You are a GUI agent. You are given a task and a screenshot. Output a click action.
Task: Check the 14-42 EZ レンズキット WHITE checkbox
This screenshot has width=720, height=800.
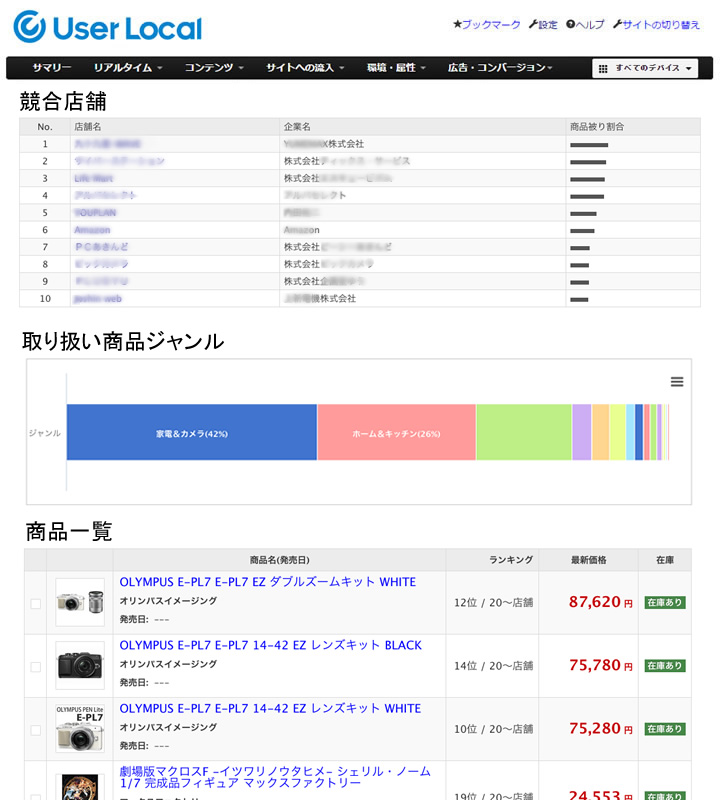pyautogui.click(x=36, y=730)
